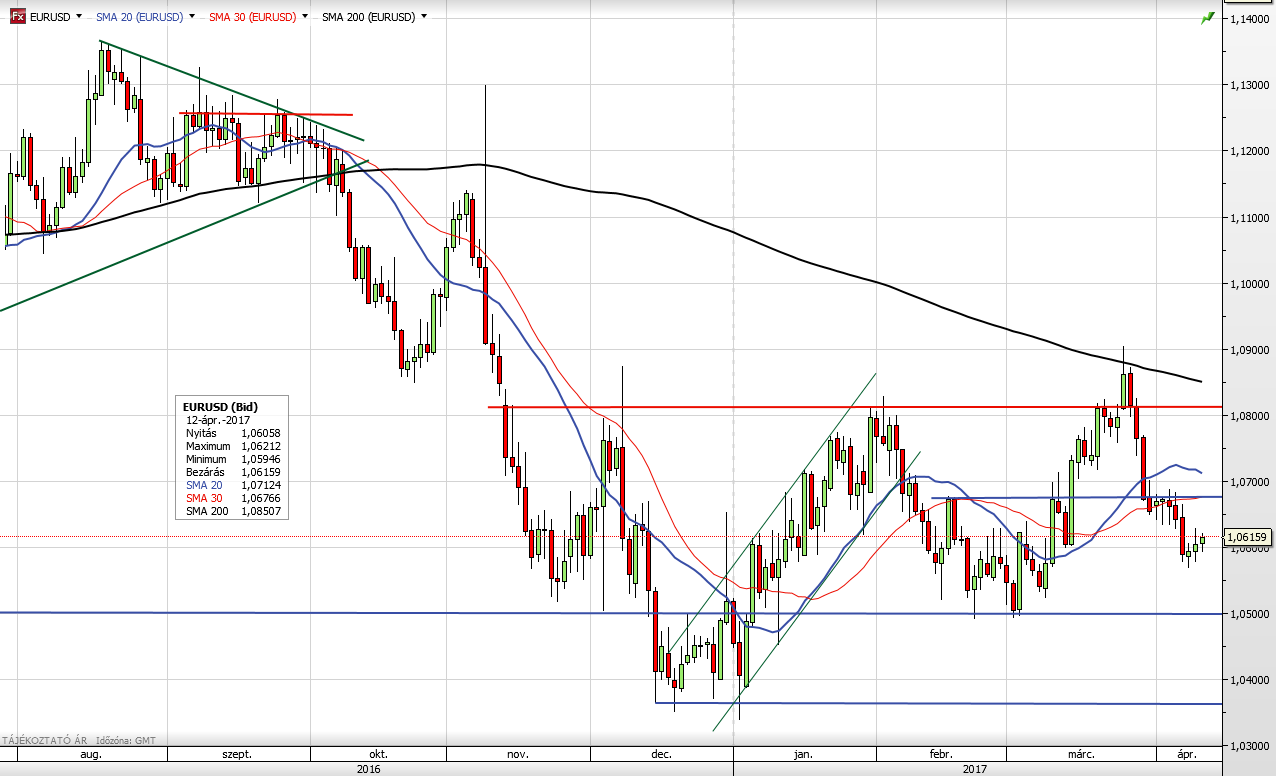Open the EURUSD instrument dropdown arrow
This screenshot has height=776, width=1276.
click(77, 17)
